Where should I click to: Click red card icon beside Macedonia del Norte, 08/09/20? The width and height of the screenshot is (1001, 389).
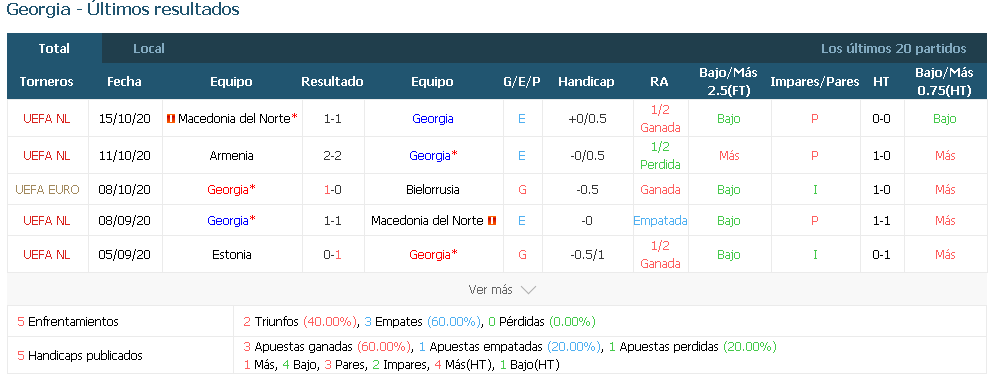492,220
